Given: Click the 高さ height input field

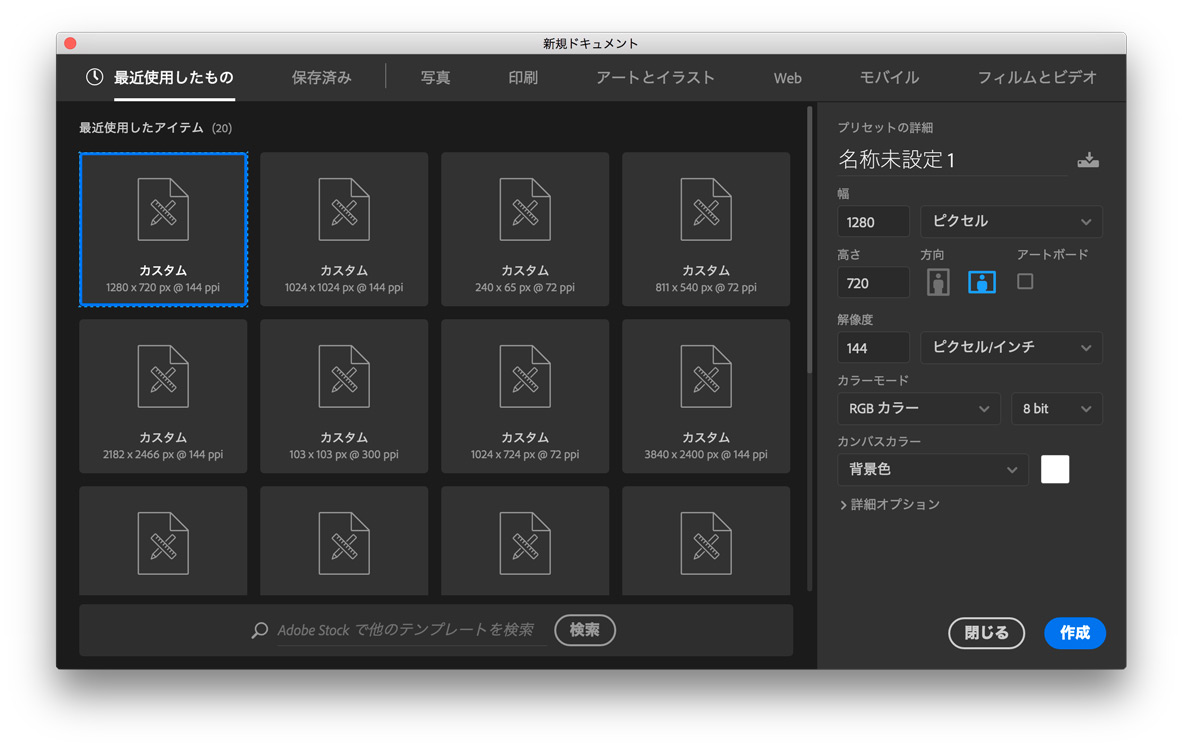Looking at the screenshot, I should coord(873,283).
